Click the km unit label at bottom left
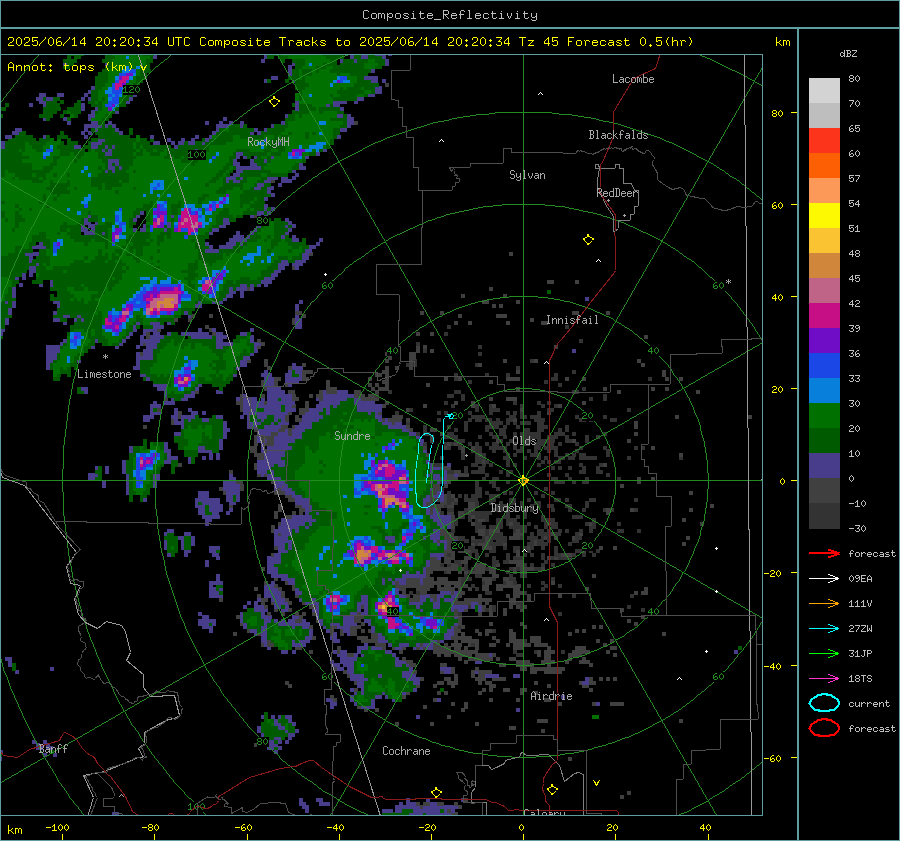 coord(14,830)
